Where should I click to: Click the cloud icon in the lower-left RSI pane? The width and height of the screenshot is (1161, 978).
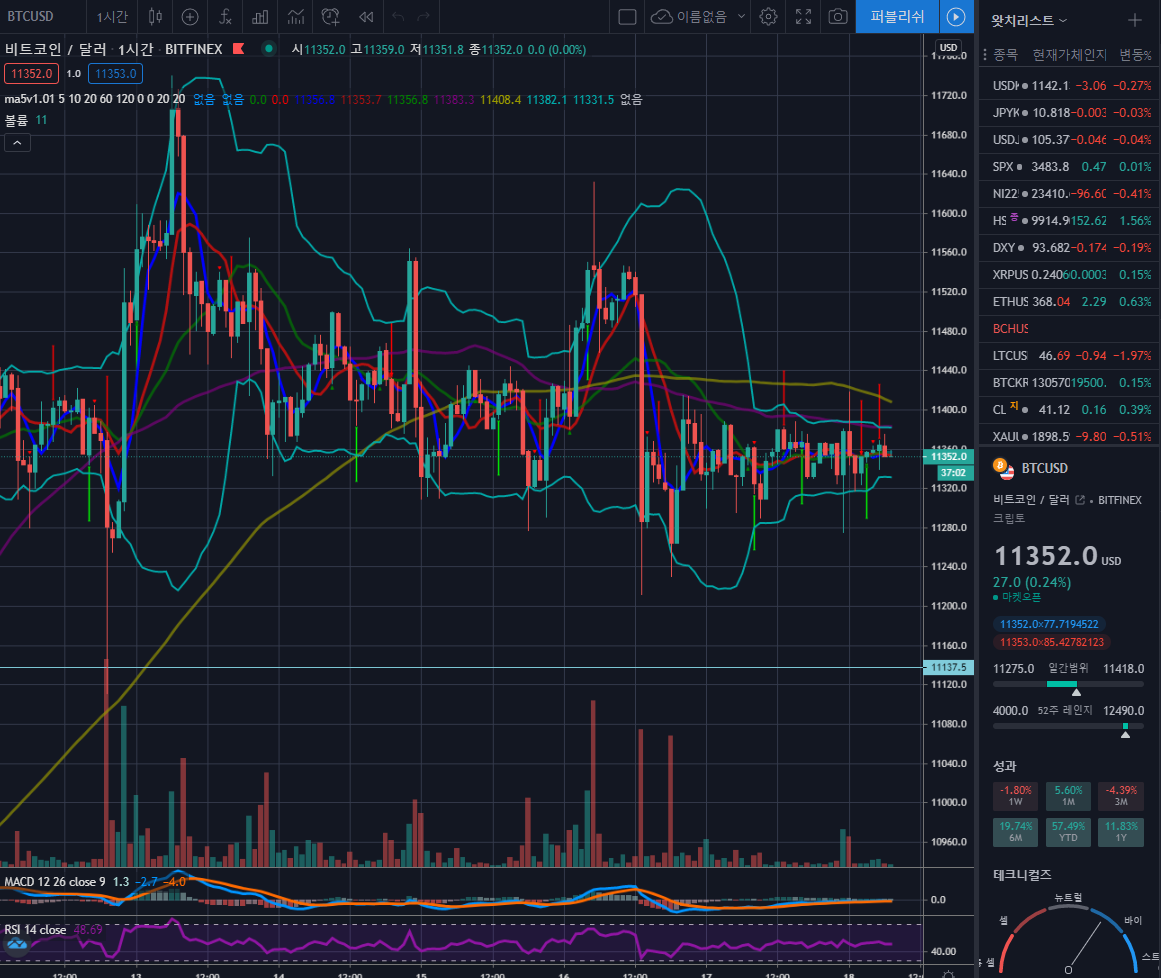pyautogui.click(x=16, y=945)
